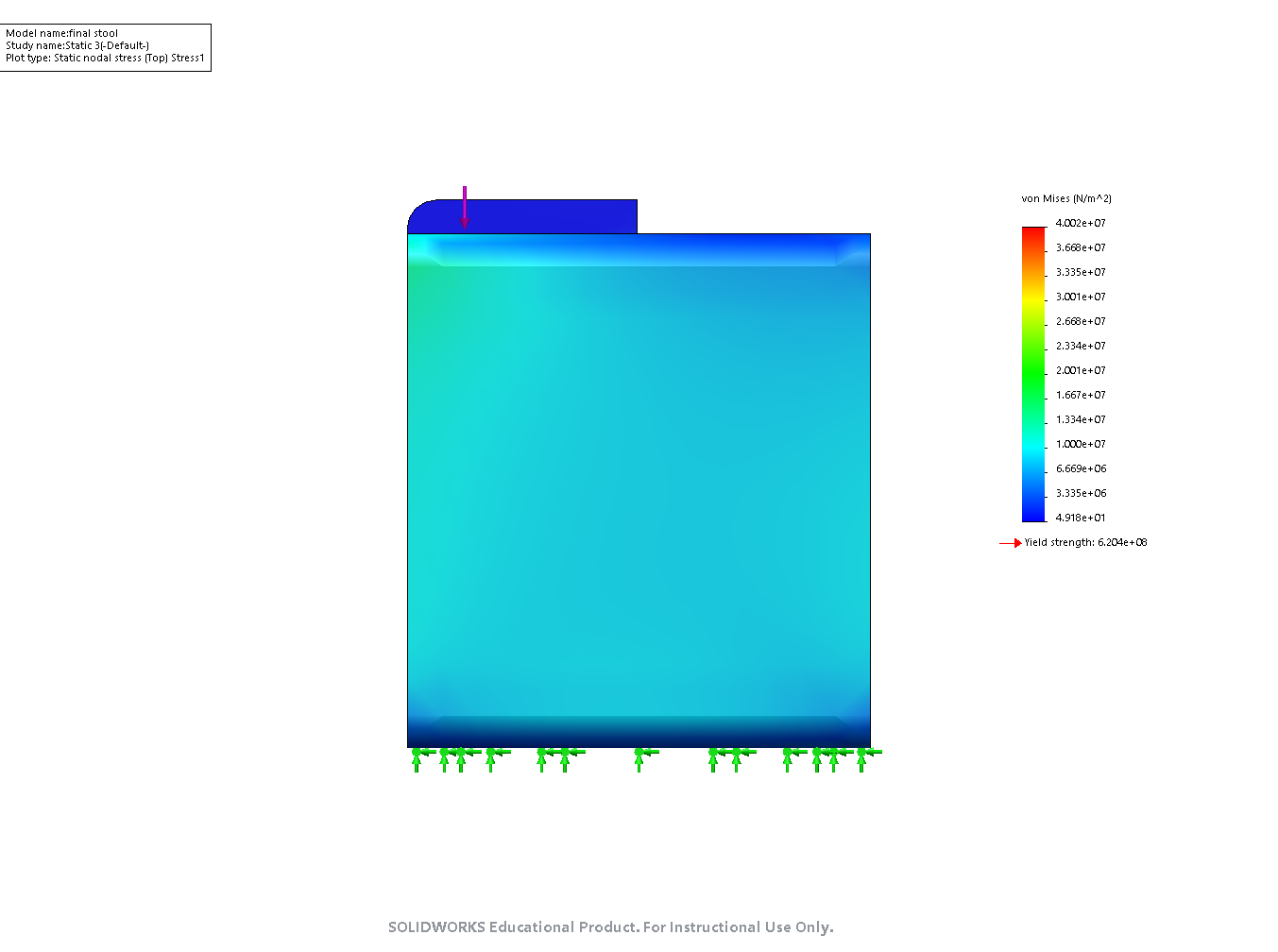This screenshot has width=1278, height=952.
Task: Click the purple force load arrow
Action: (464, 208)
